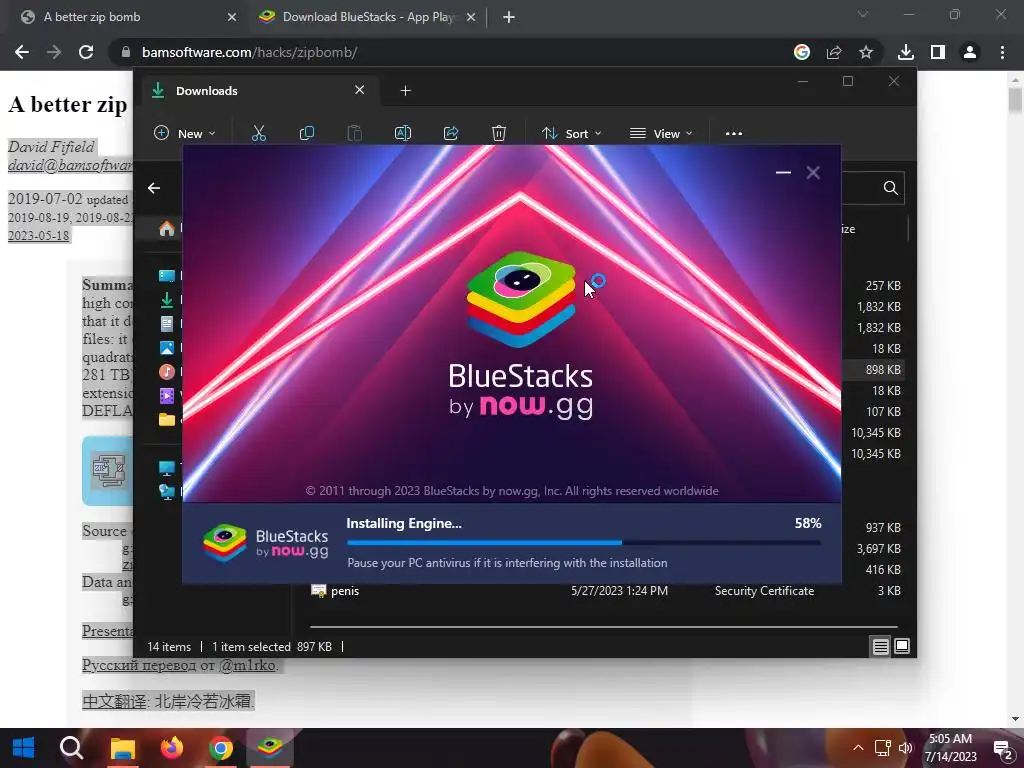Screen dimensions: 1024x768
Task: Click Chrome's reload page icon
Action: point(86,52)
